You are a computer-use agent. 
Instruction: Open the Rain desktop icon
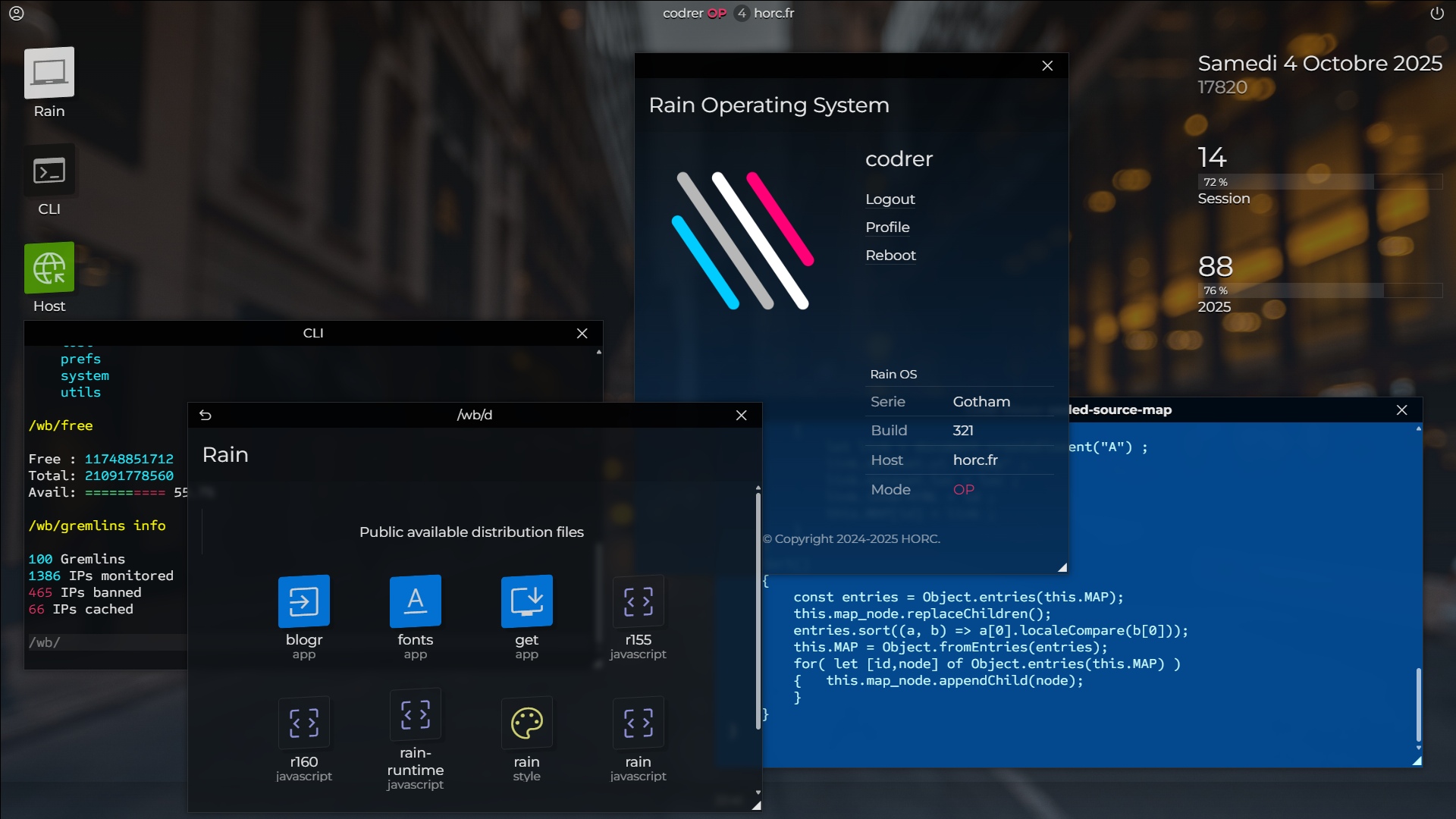coord(49,74)
